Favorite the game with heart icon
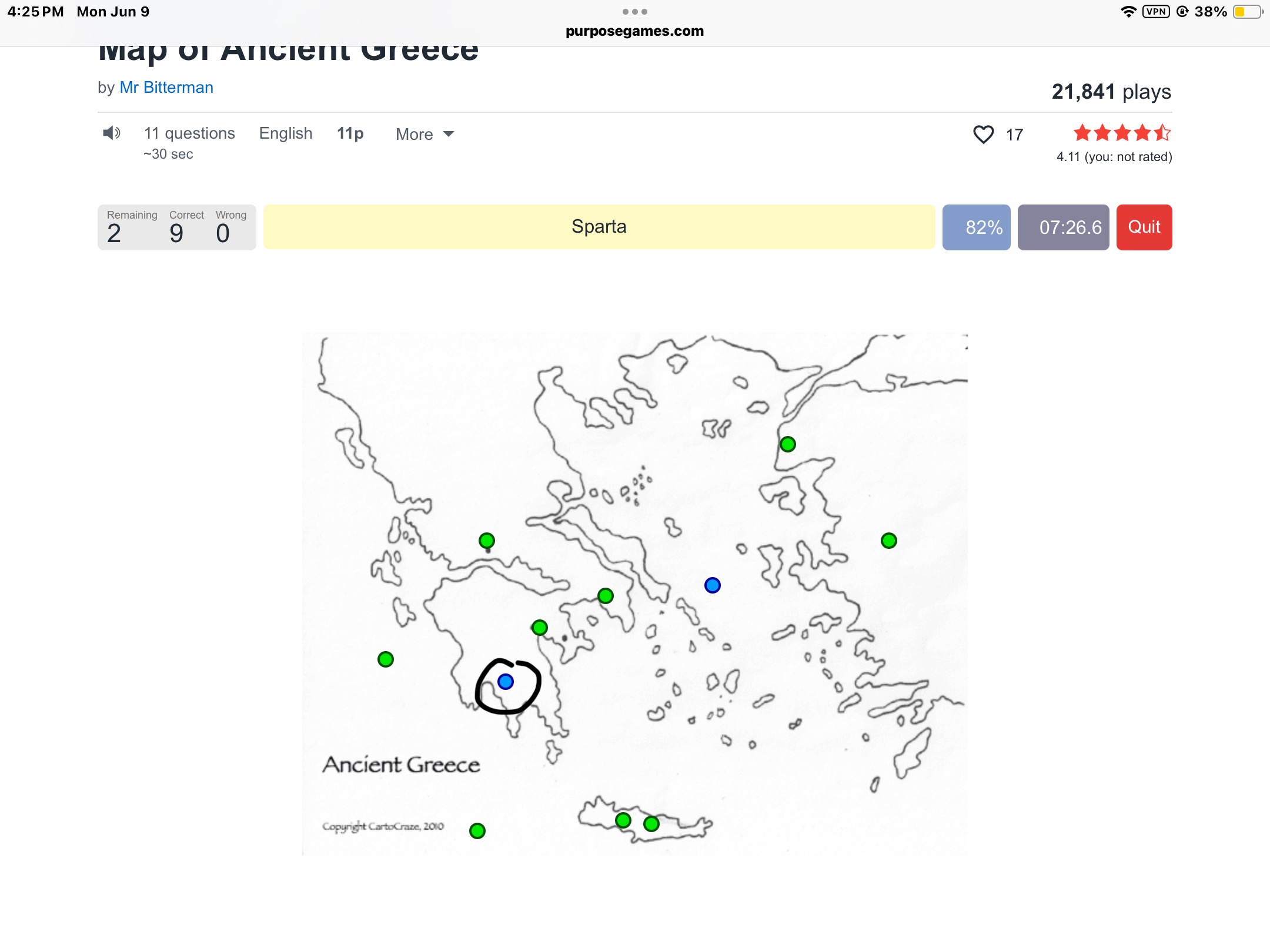The width and height of the screenshot is (1270, 952). (983, 135)
